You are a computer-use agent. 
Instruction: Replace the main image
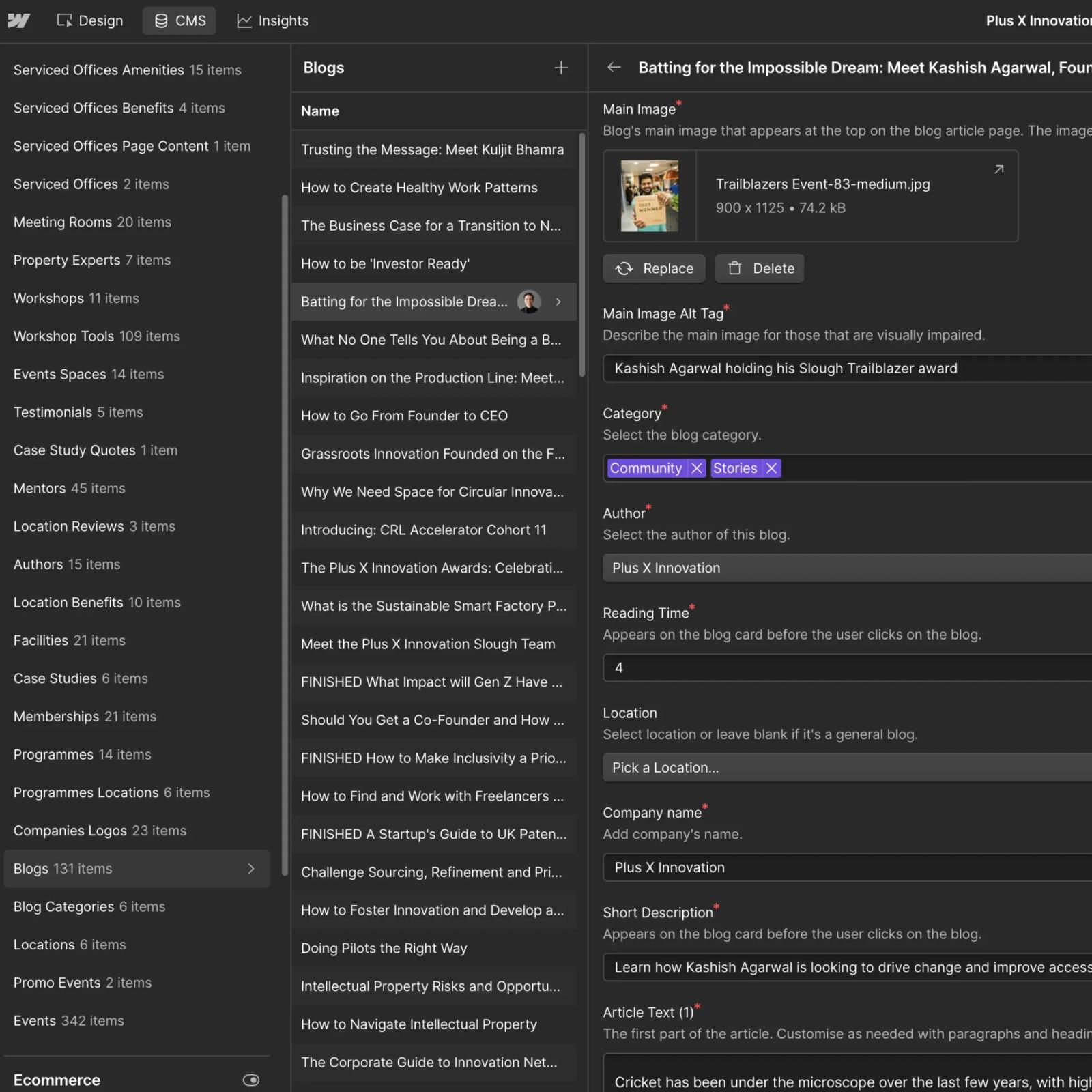point(654,268)
